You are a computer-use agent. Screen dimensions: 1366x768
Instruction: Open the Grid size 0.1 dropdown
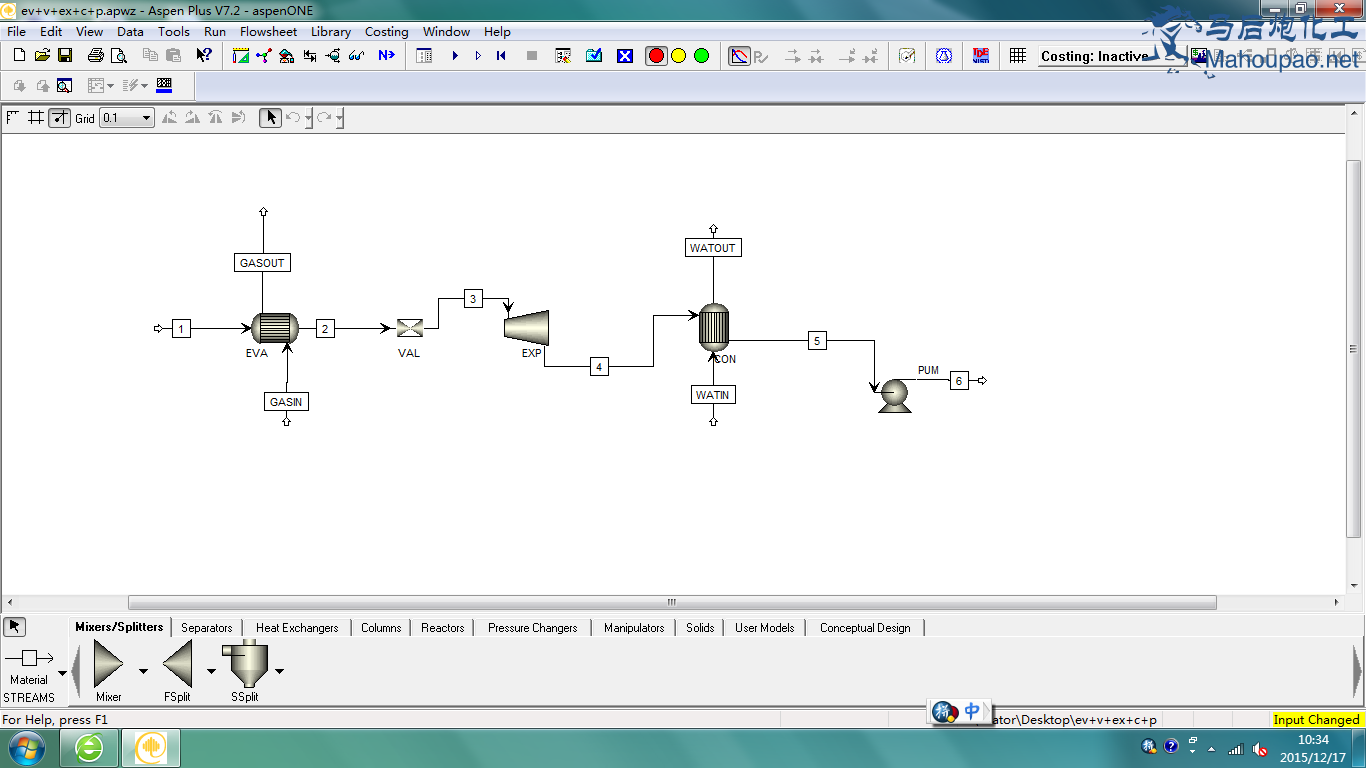tap(127, 118)
